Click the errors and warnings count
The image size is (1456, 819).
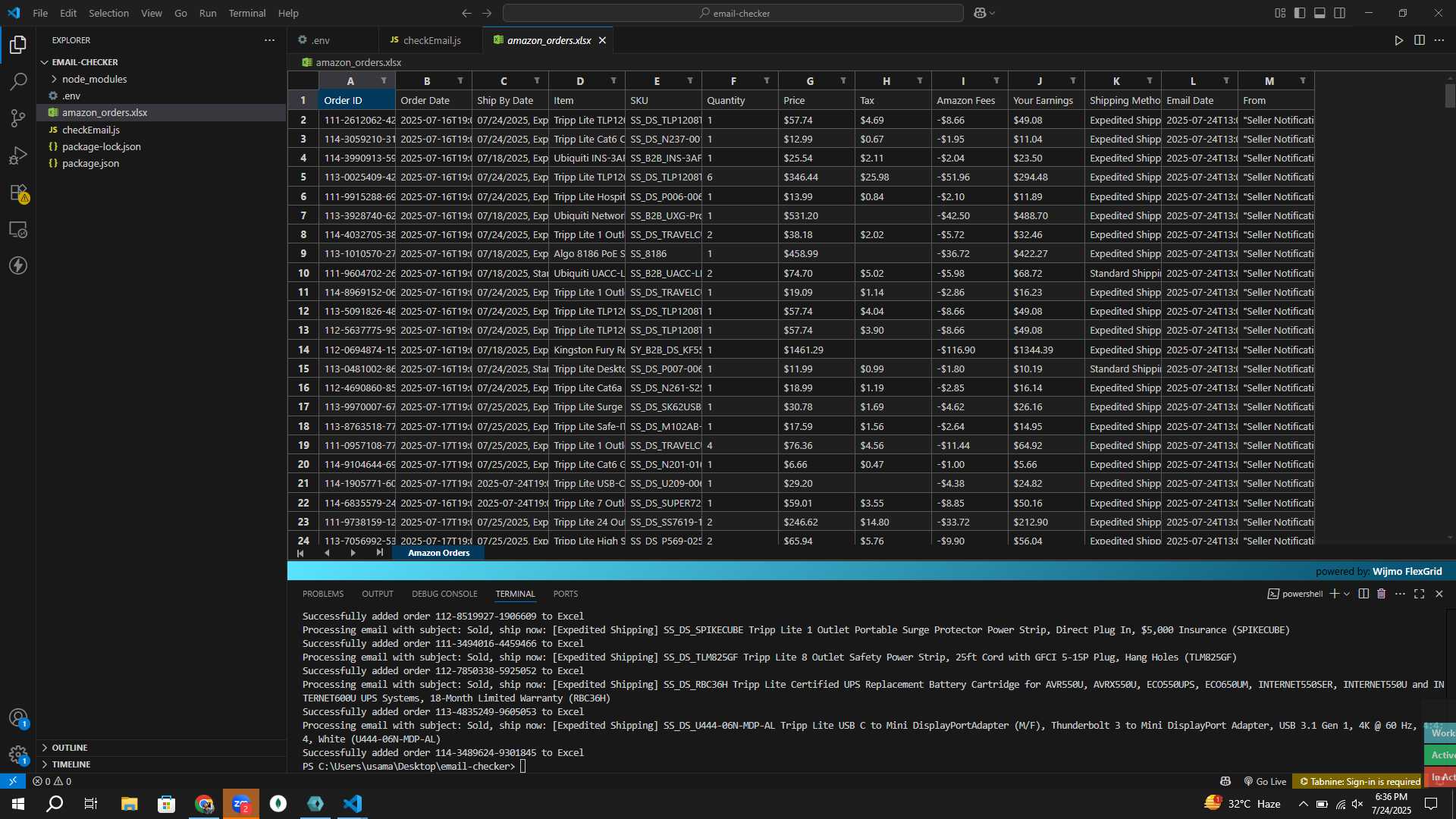click(x=52, y=781)
